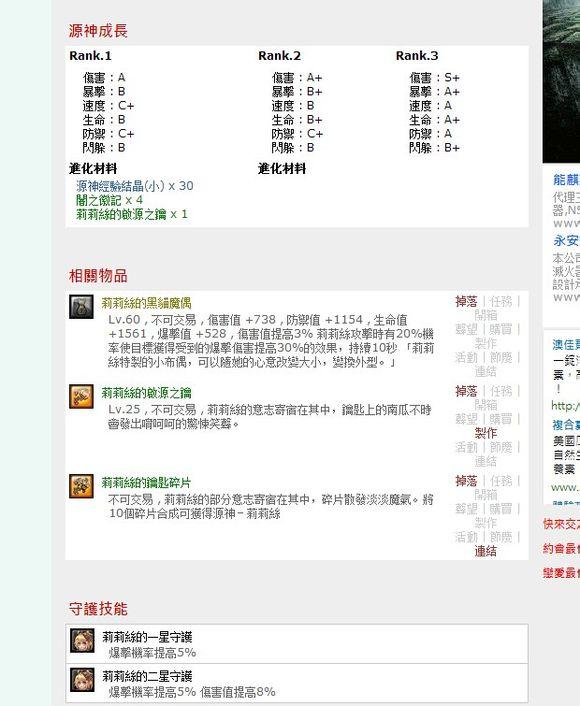Click the 莉莉絲的一星守護 skill portrait icon

click(82, 640)
